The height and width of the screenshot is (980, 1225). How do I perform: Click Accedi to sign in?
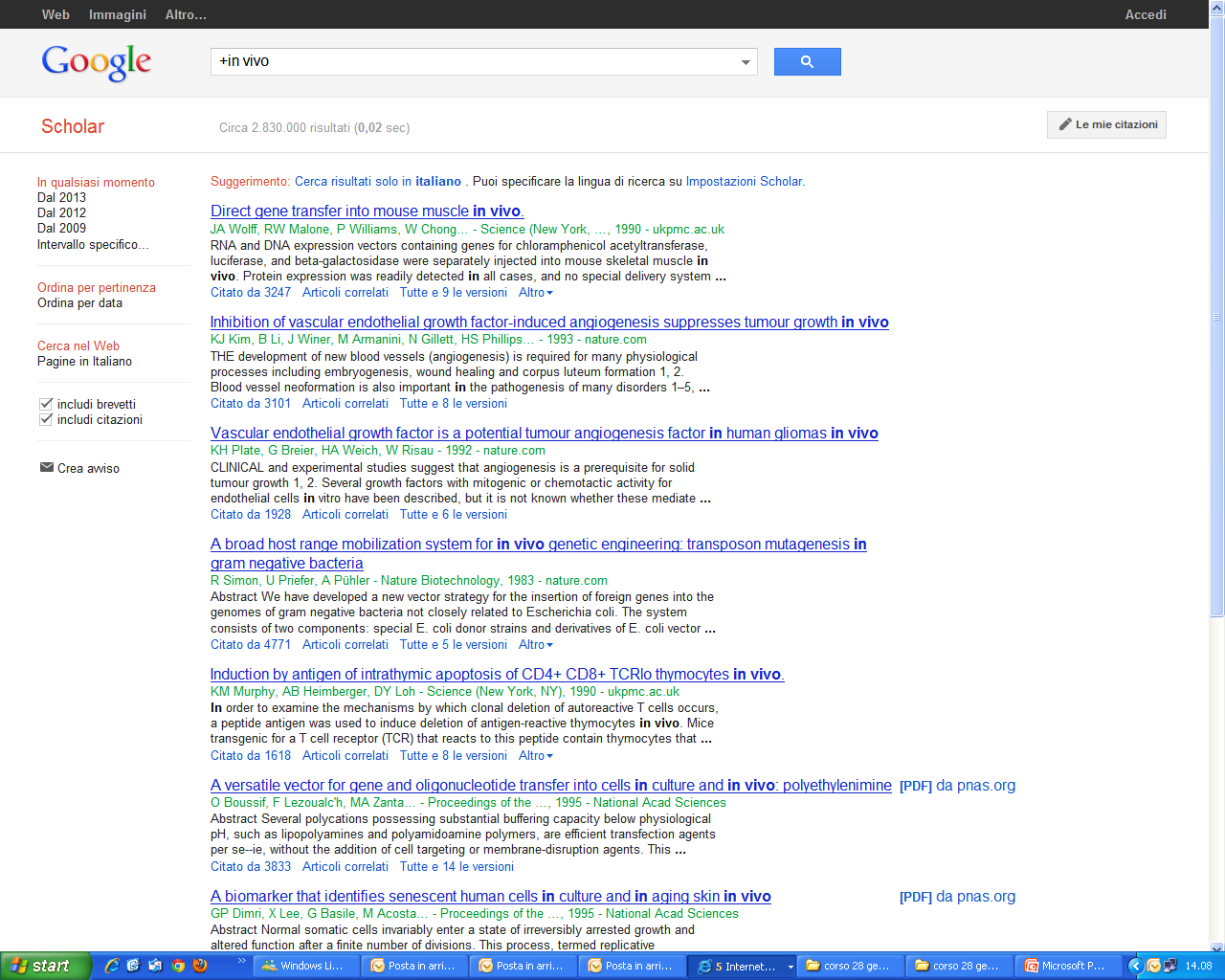click(1146, 14)
